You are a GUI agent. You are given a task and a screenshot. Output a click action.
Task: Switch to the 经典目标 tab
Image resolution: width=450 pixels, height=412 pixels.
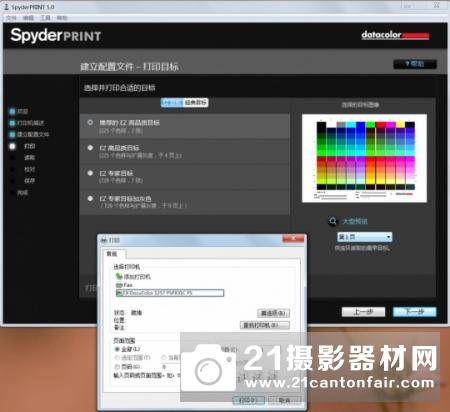(x=196, y=102)
